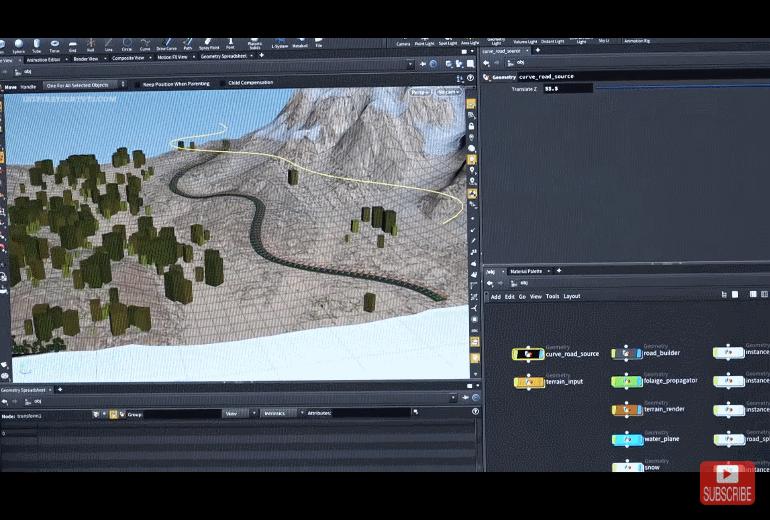770x520 pixels.
Task: Open the Tools menu in network editor
Action: (552, 296)
